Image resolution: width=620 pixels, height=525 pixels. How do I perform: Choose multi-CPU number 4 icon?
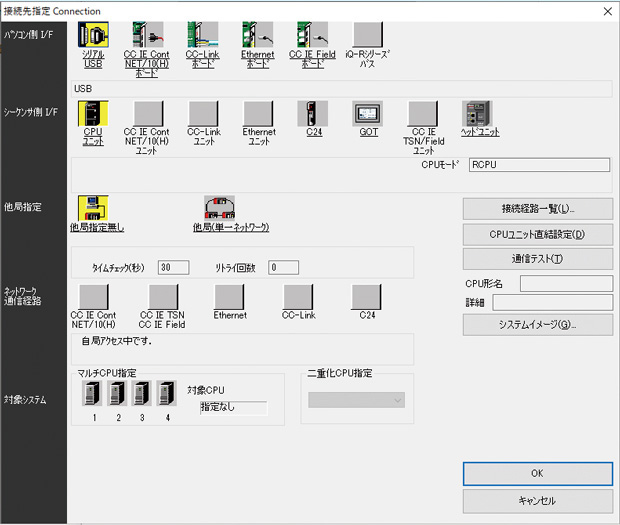pos(167,395)
